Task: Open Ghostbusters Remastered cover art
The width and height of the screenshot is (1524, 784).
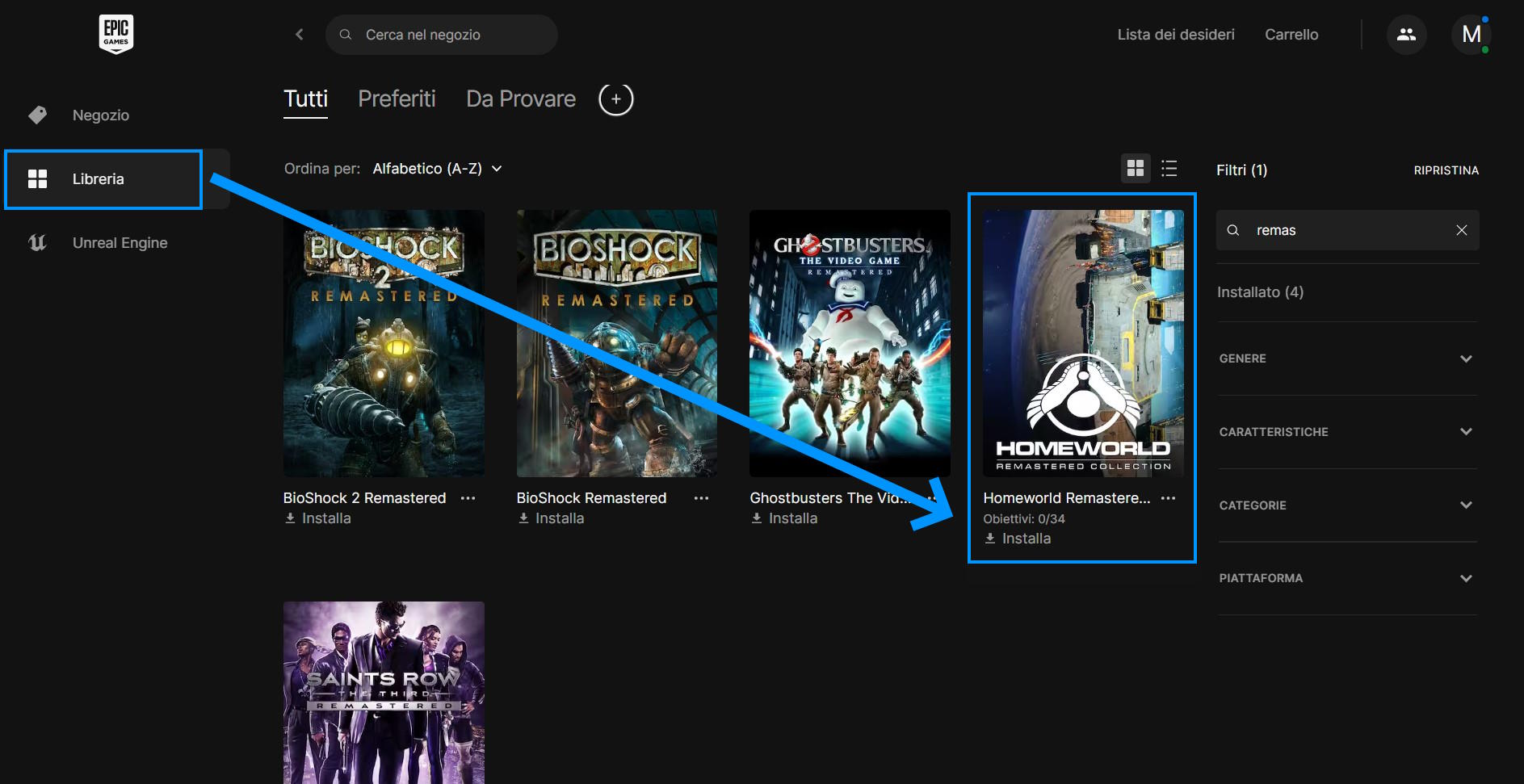Action: (x=850, y=343)
